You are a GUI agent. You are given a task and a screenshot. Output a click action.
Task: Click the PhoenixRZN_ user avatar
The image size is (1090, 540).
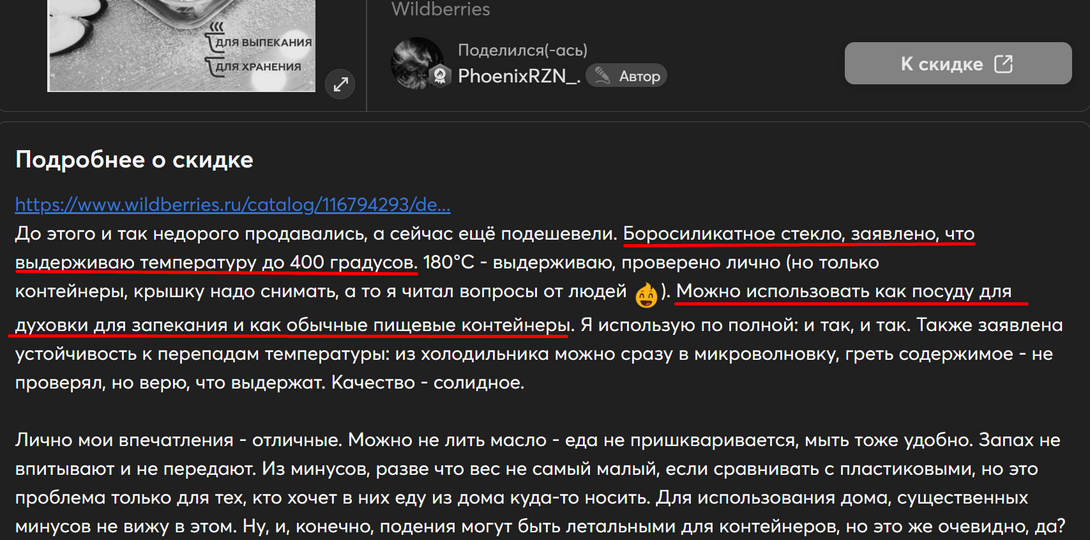[x=417, y=63]
